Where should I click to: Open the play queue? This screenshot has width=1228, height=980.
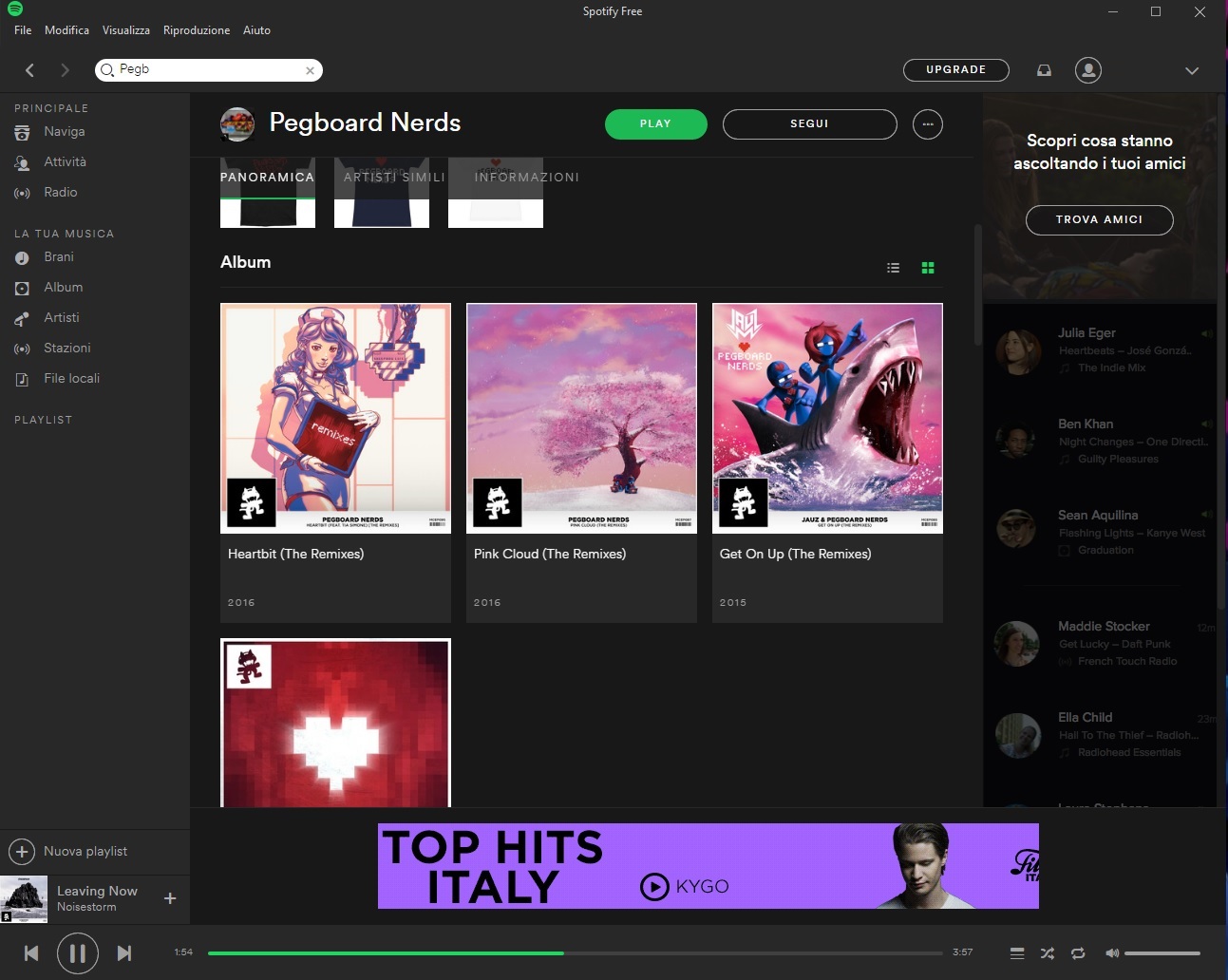[x=1016, y=952]
